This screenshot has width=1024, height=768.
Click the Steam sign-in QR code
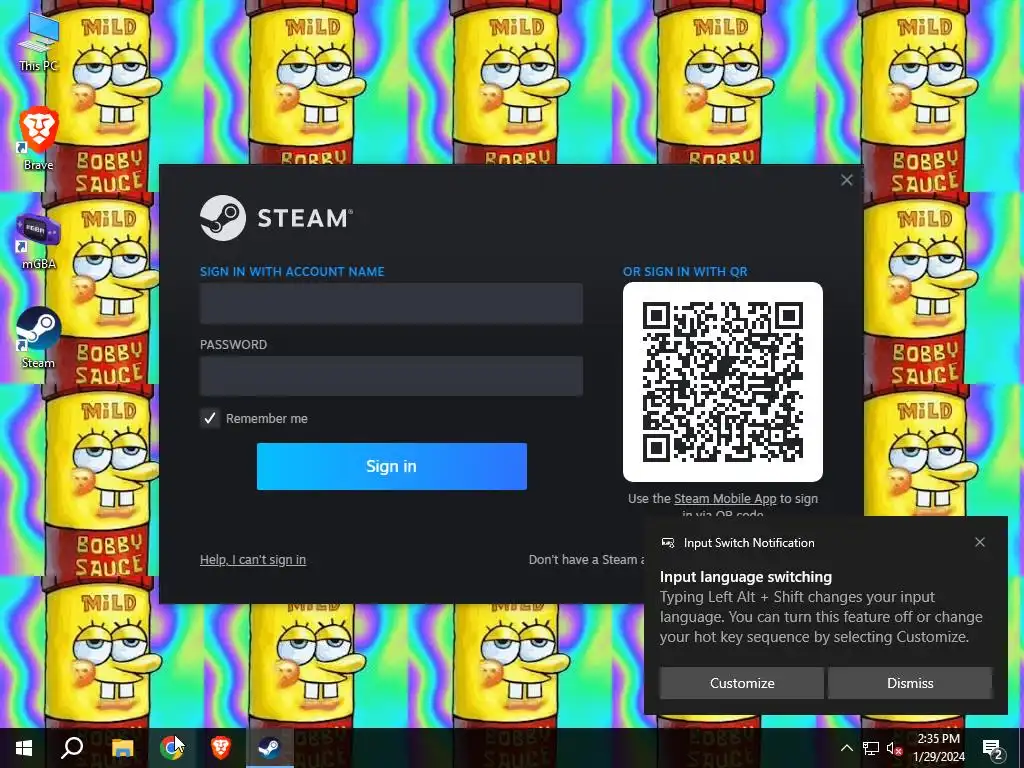(x=723, y=382)
